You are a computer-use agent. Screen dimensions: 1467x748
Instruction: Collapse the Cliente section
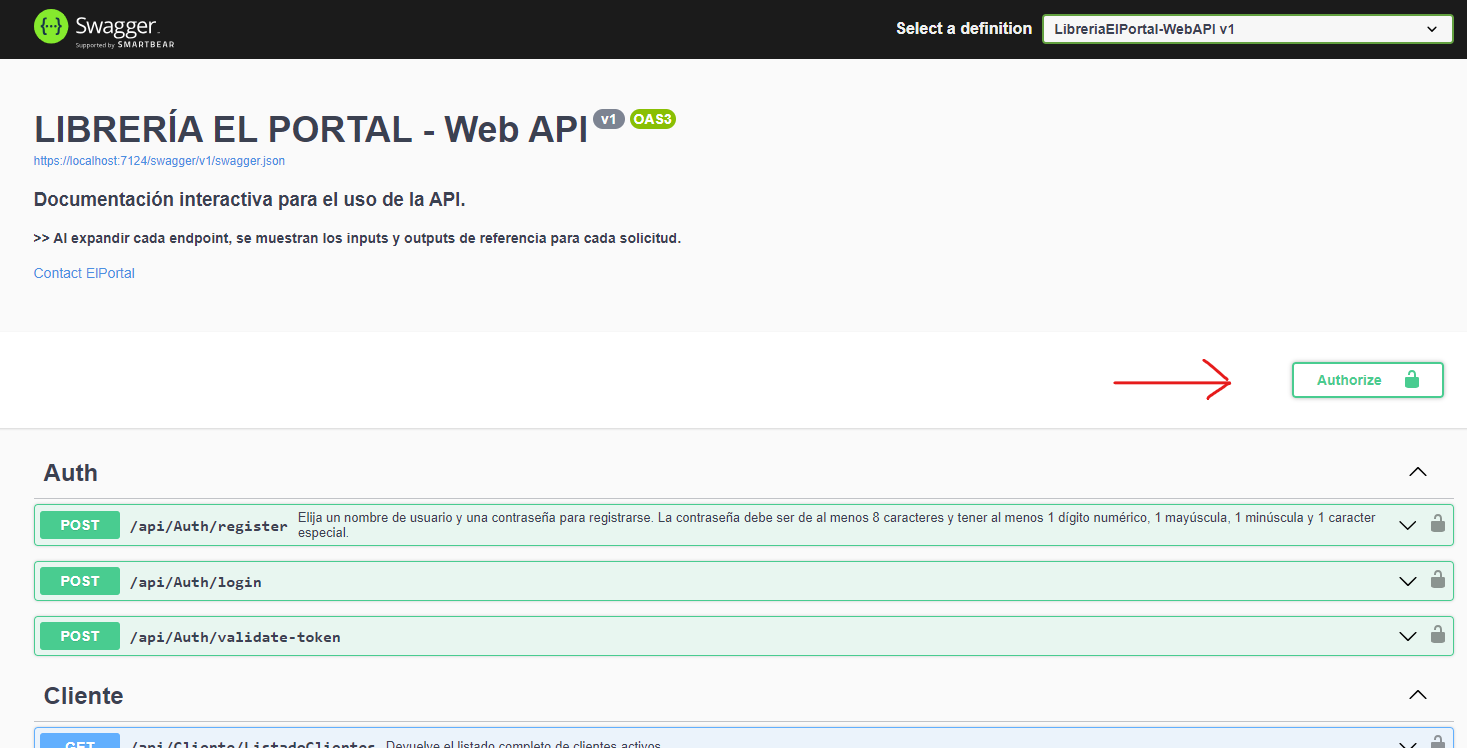(1417, 695)
